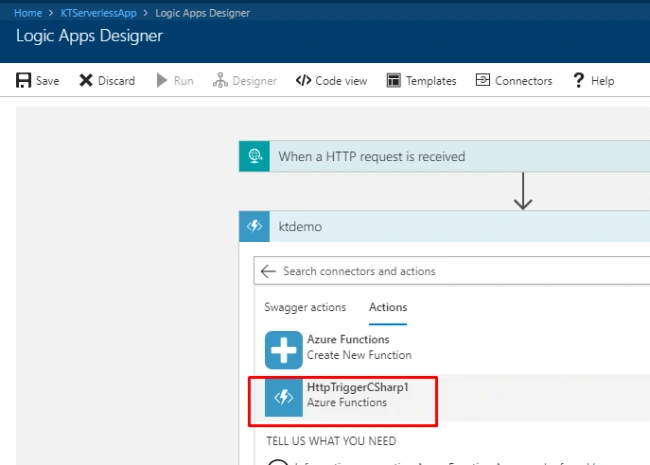Click the HTTP request trigger globe icon
The height and width of the screenshot is (465, 650).
click(x=255, y=156)
